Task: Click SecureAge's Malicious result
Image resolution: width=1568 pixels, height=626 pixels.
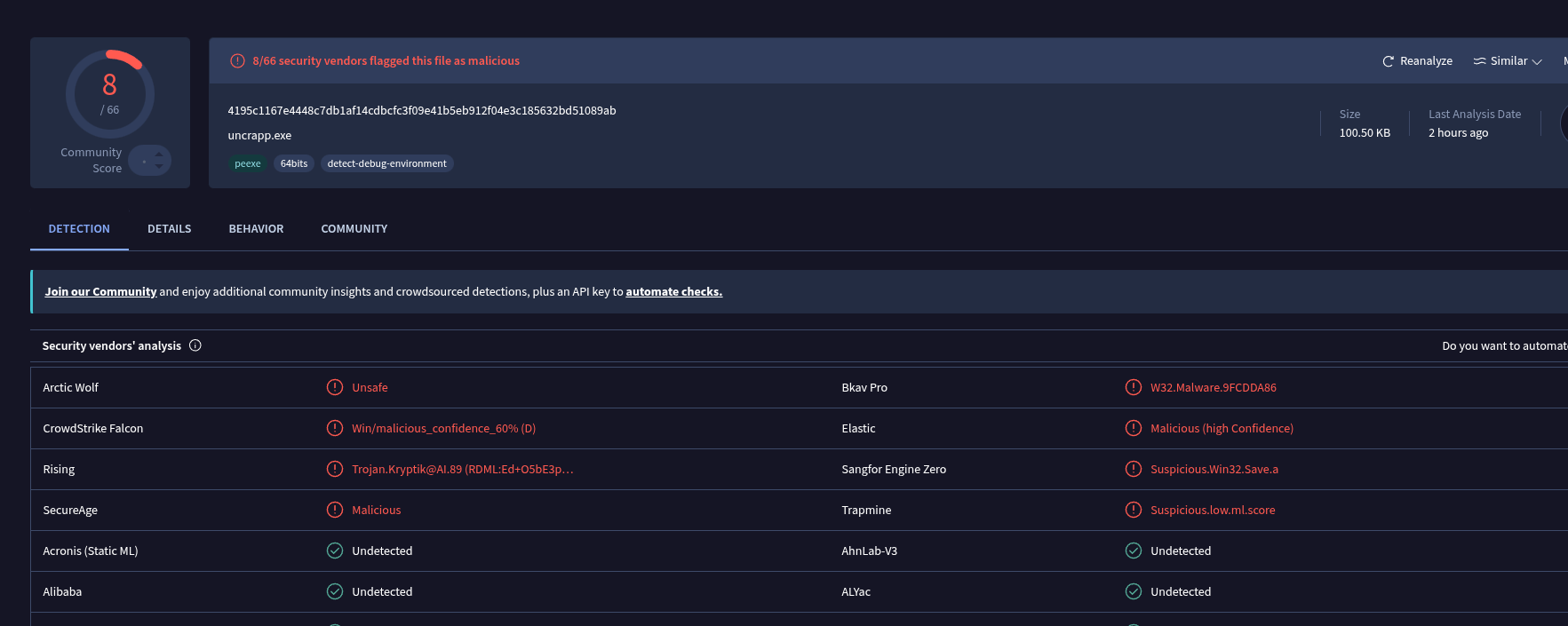Action: tap(377, 511)
